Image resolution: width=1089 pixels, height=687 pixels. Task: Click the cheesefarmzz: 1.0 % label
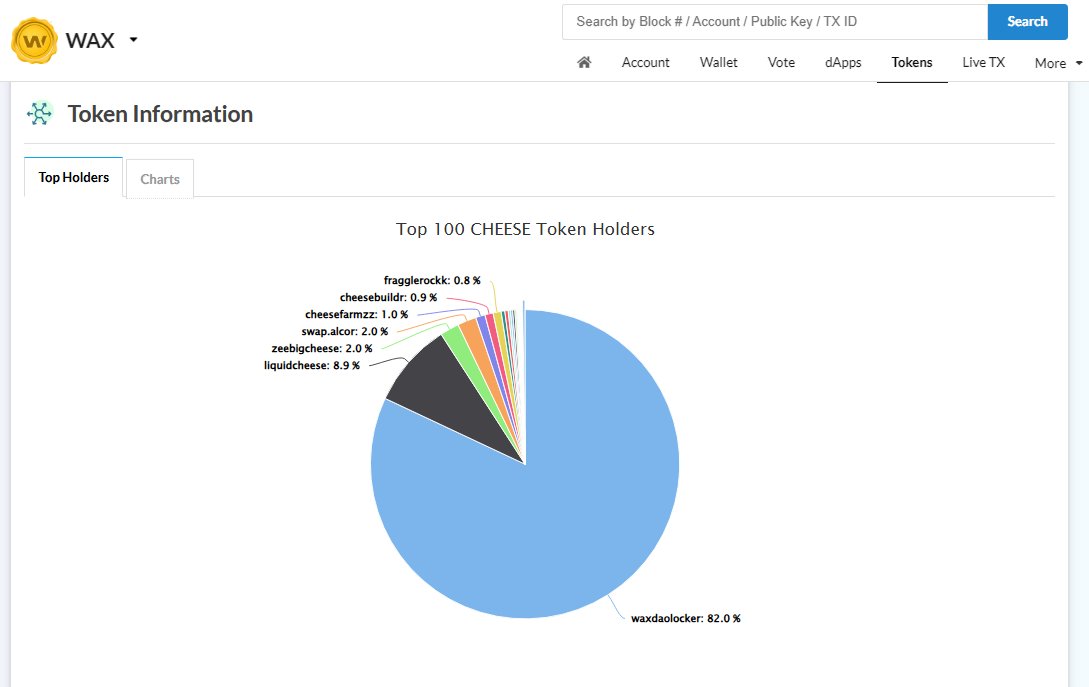pyautogui.click(x=356, y=315)
